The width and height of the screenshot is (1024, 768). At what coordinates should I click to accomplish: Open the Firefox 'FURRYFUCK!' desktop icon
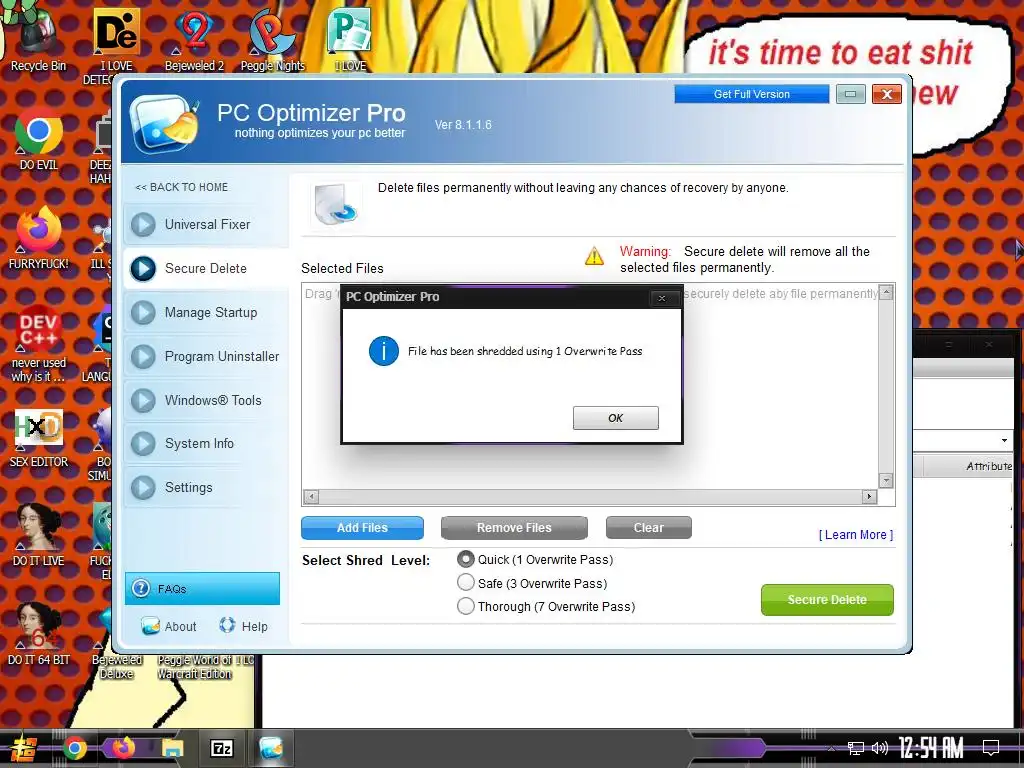click(39, 238)
